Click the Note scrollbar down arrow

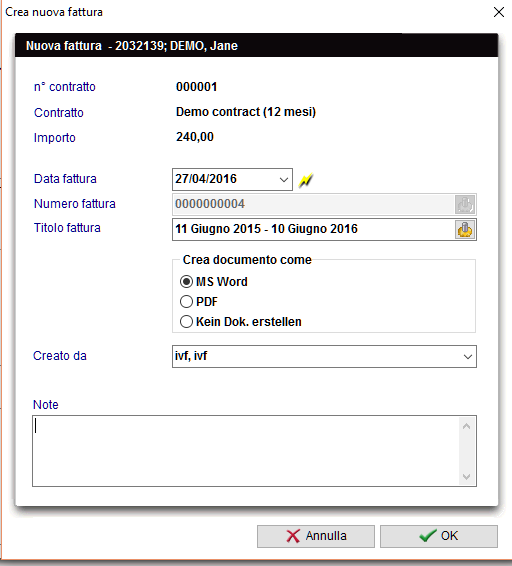point(467,477)
